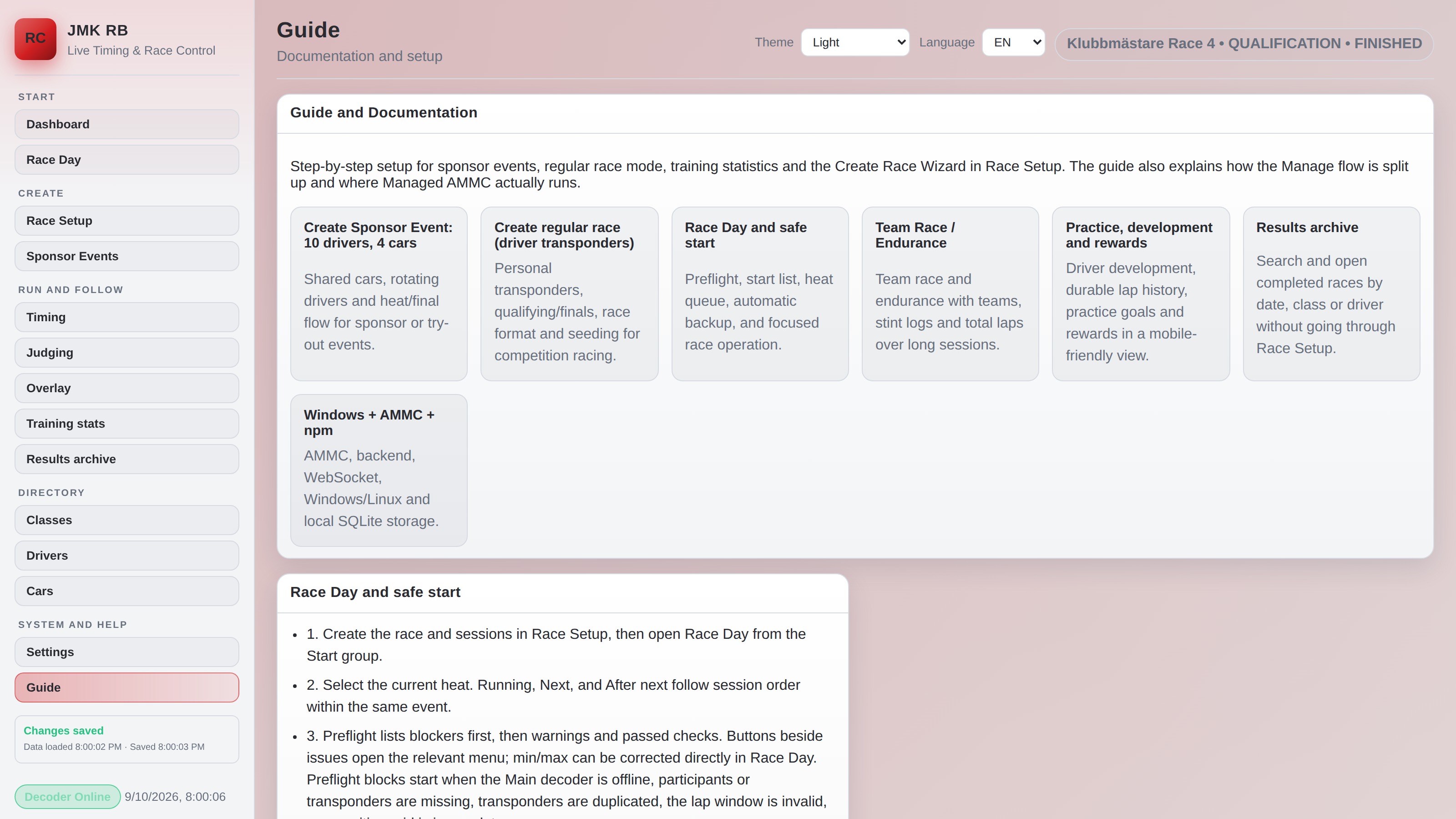
Task: Open the Theme dropdown
Action: (x=854, y=42)
